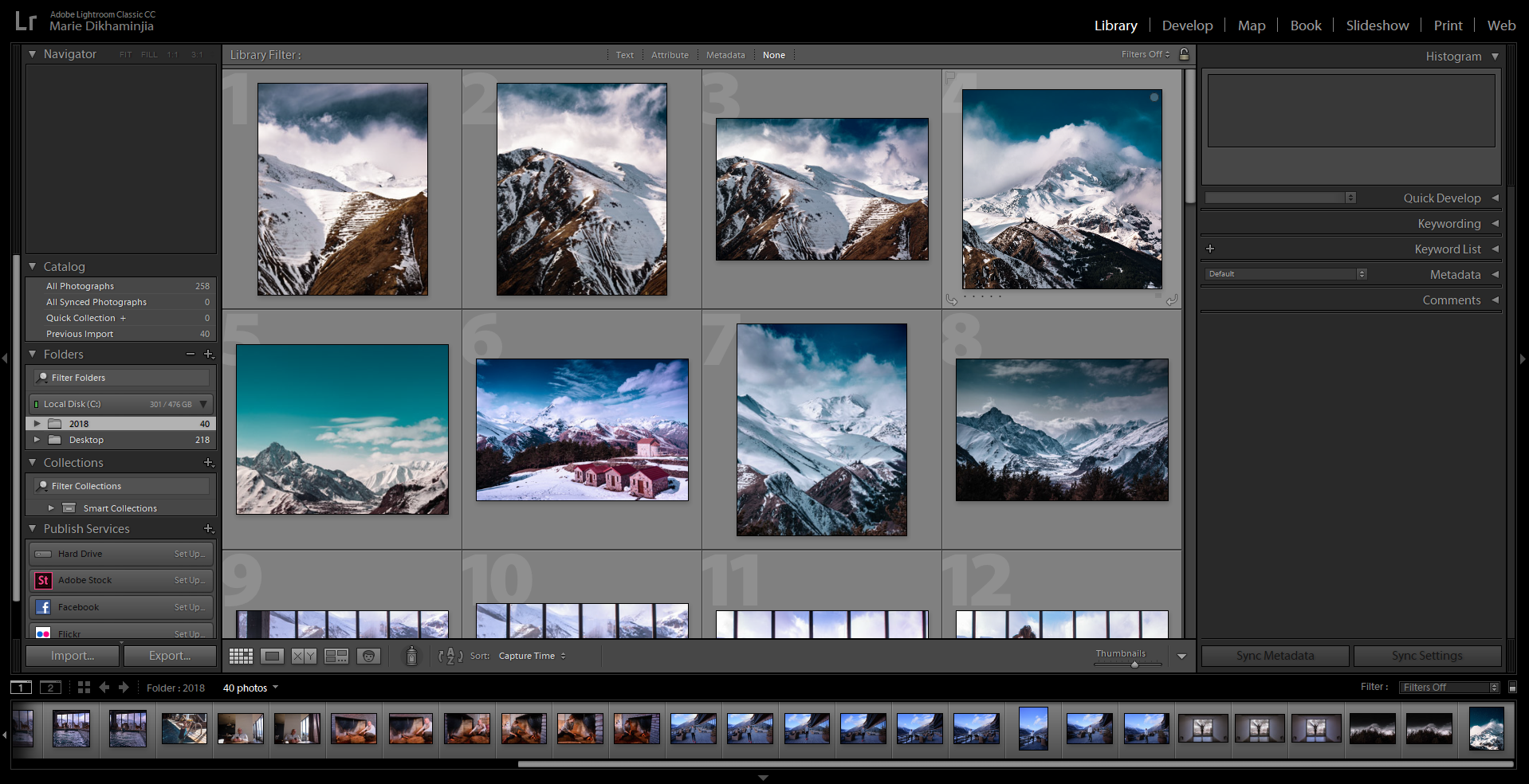Toggle the Library Filter lock

pyautogui.click(x=1185, y=54)
